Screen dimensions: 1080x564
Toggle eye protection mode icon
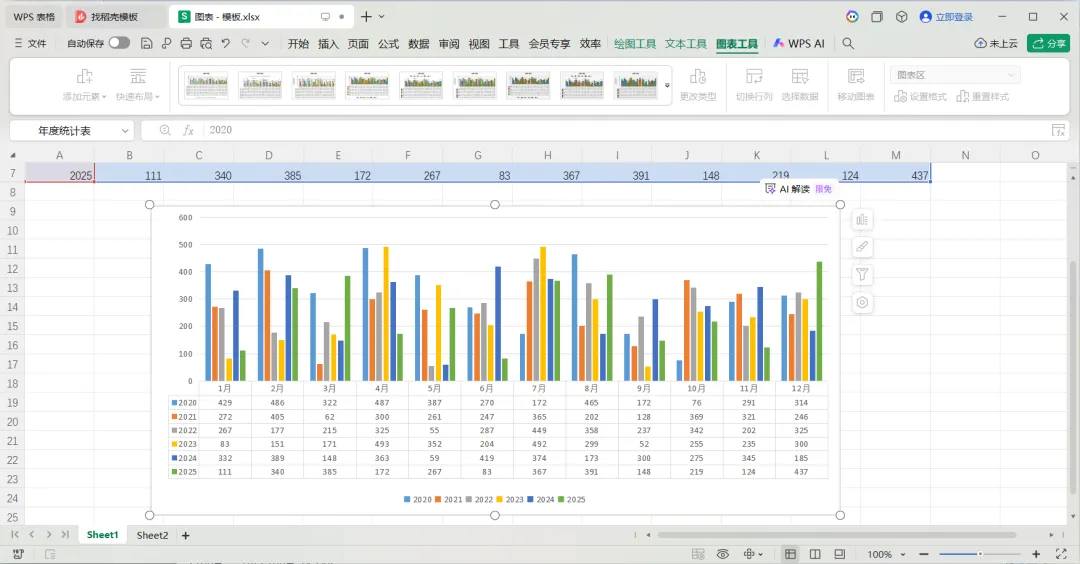723,554
